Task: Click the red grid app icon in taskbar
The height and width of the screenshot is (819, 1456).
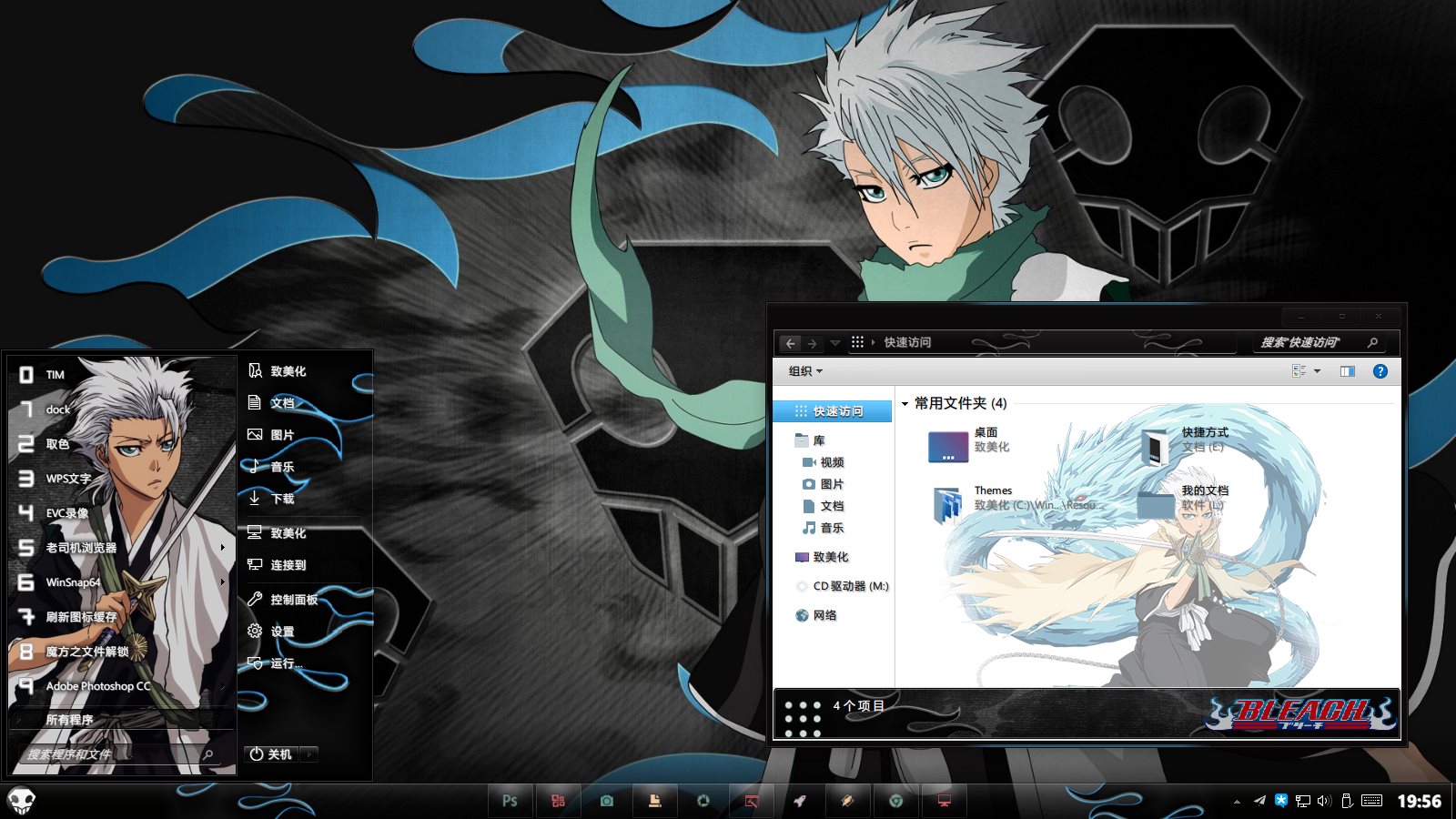Action: point(558,801)
